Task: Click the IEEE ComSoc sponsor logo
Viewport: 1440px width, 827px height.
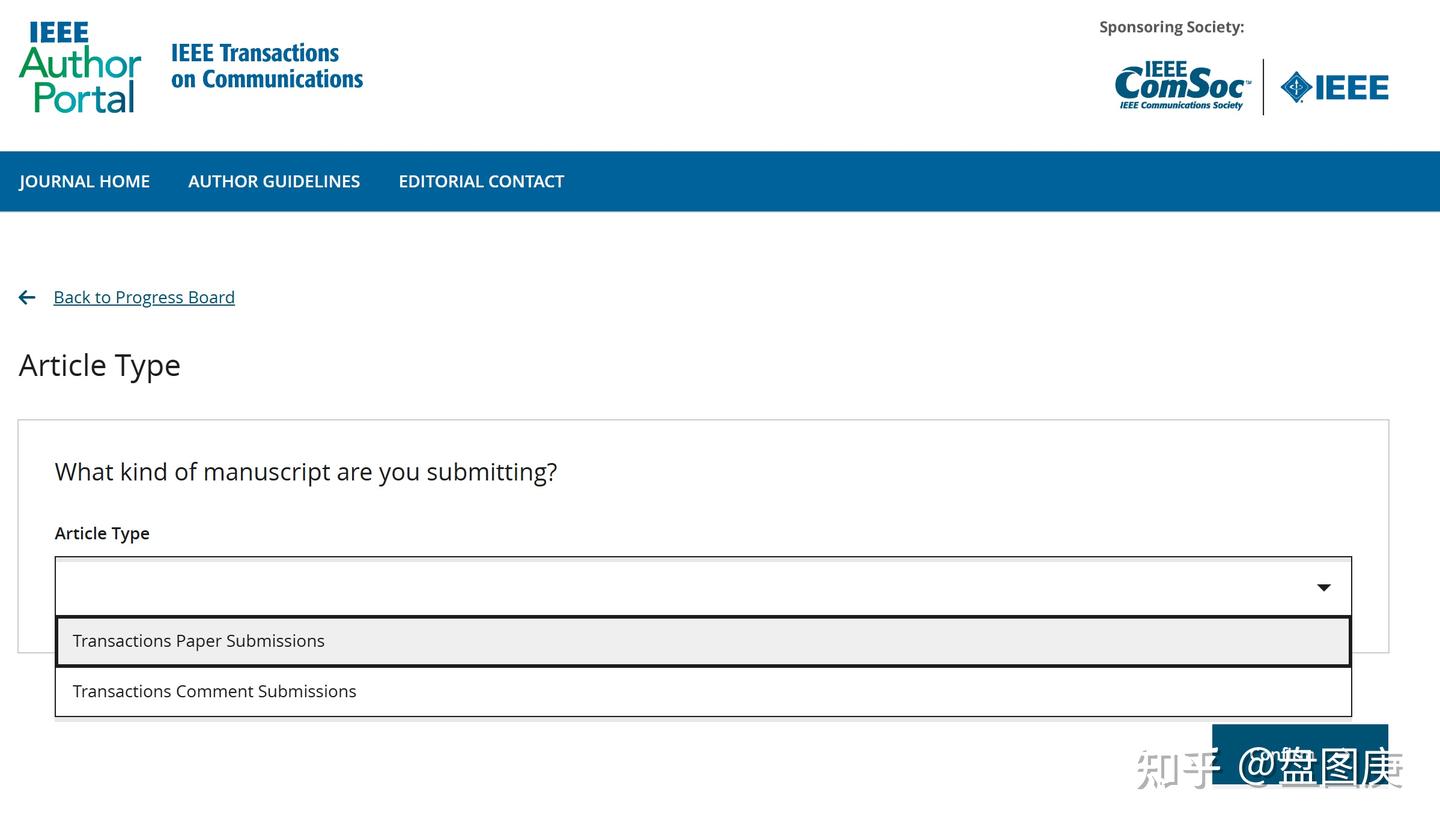Action: (1182, 86)
